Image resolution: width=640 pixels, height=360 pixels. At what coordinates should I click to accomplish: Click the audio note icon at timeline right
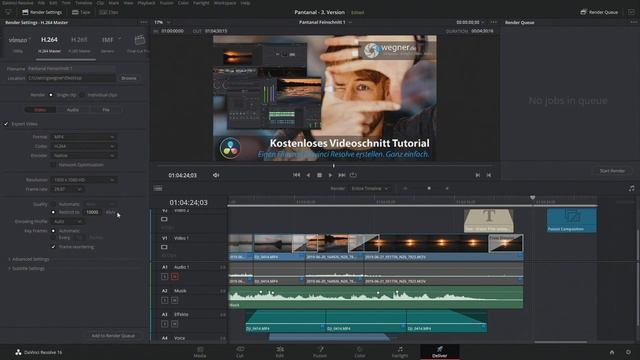coord(631,188)
